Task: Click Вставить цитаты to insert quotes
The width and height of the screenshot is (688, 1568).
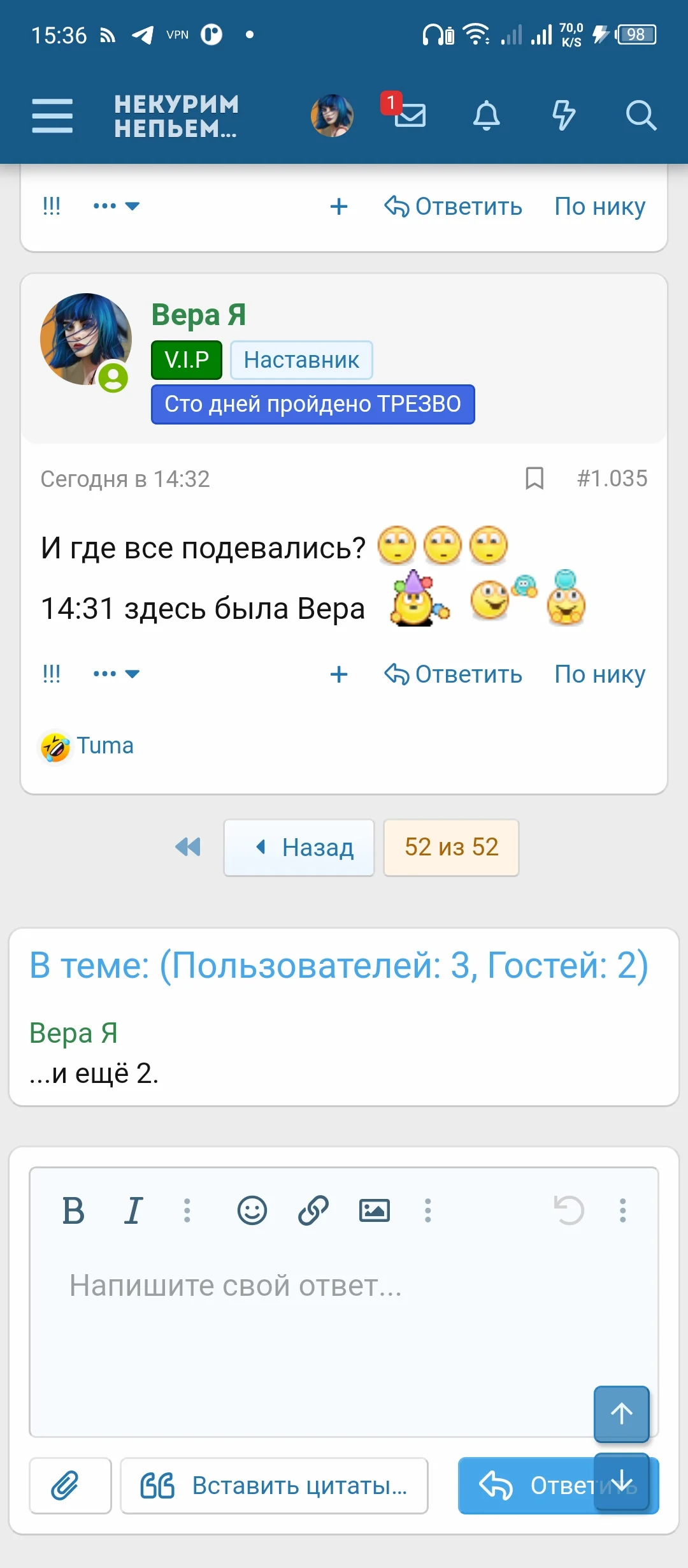Action: (x=273, y=1485)
